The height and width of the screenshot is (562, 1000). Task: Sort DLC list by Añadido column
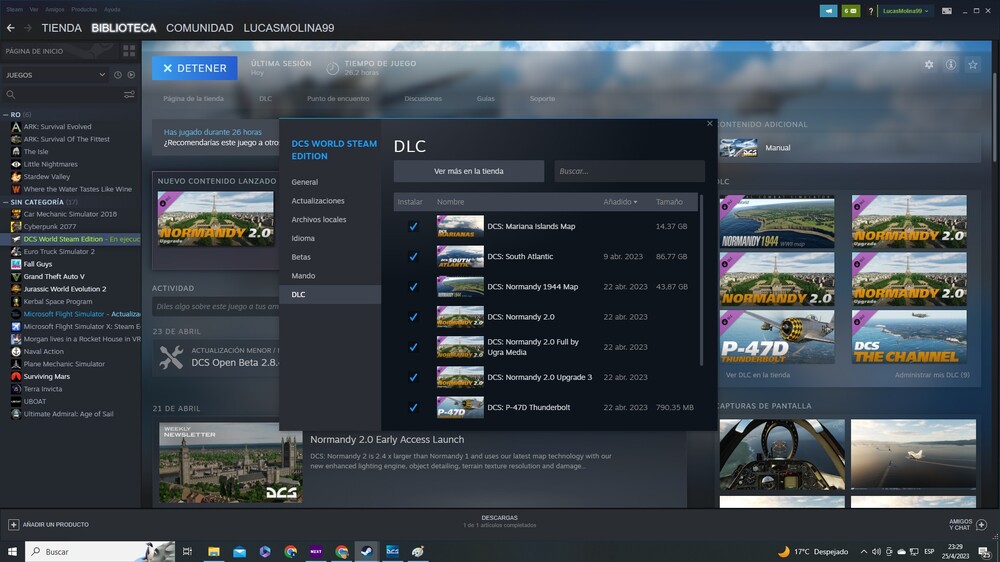(x=620, y=202)
